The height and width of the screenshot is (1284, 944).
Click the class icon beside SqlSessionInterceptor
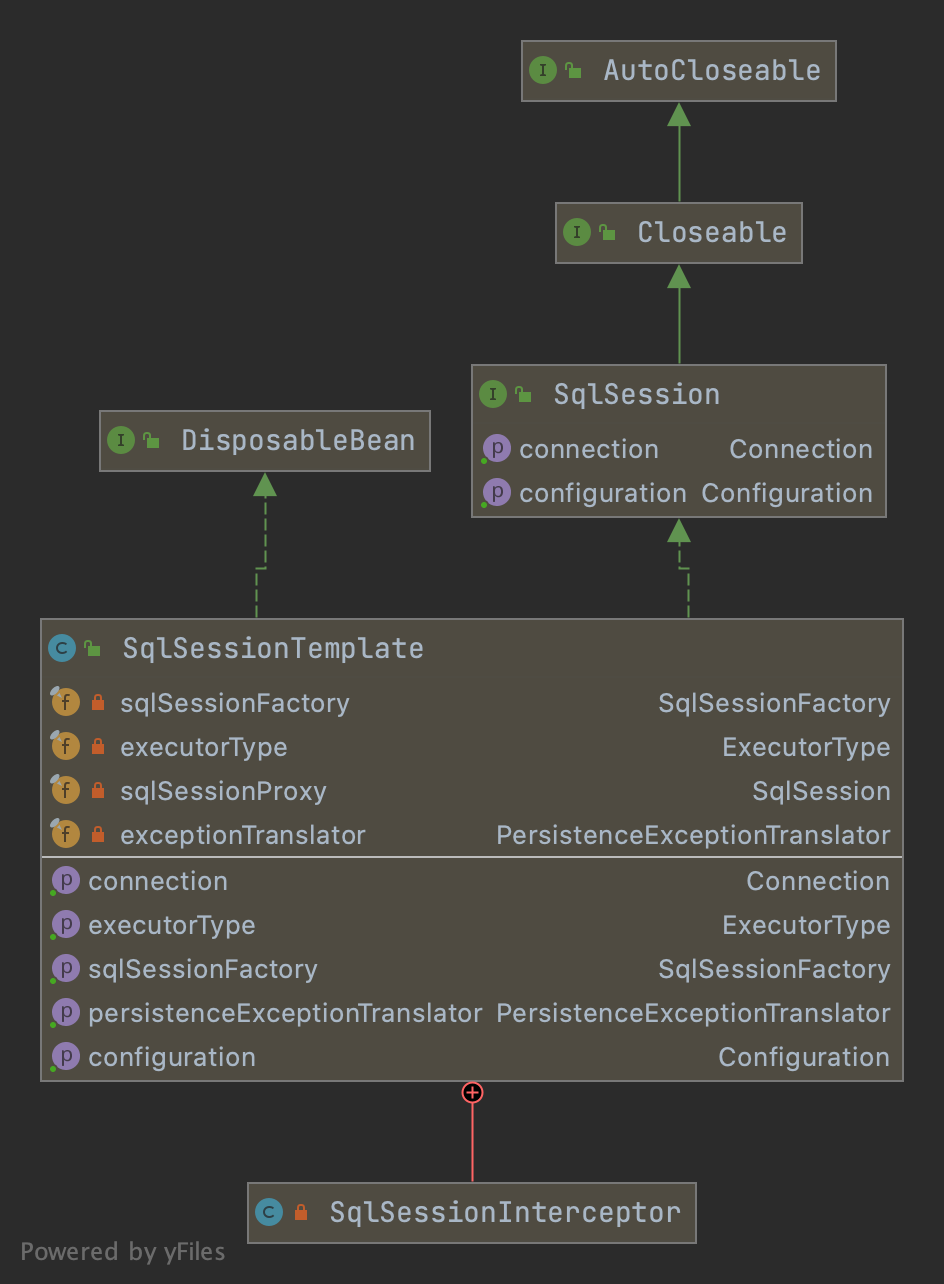[x=270, y=1212]
